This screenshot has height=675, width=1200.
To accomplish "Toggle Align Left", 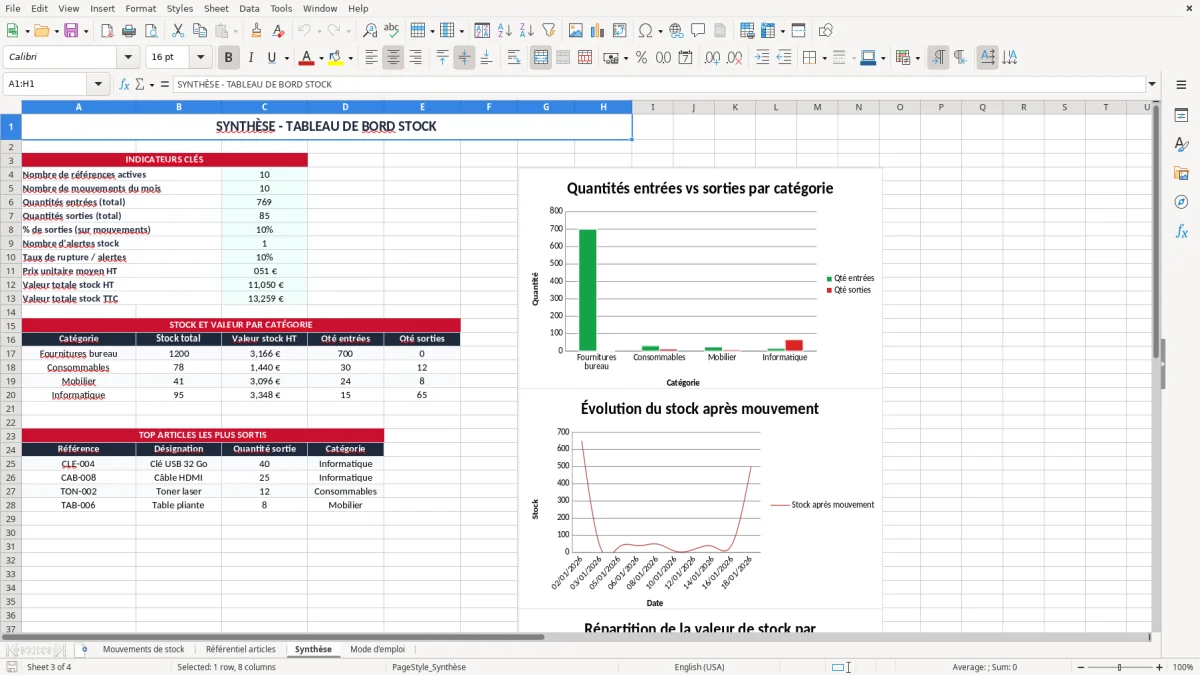I will [371, 58].
